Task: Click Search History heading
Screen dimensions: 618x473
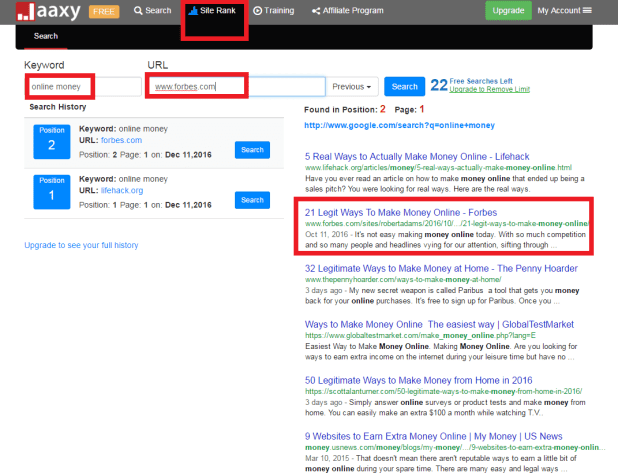Action: [58, 107]
